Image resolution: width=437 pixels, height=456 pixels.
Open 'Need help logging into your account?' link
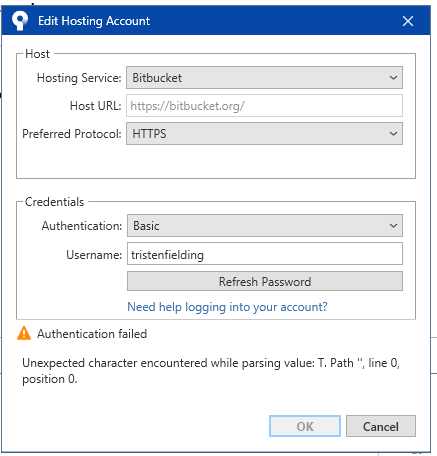coord(227,307)
